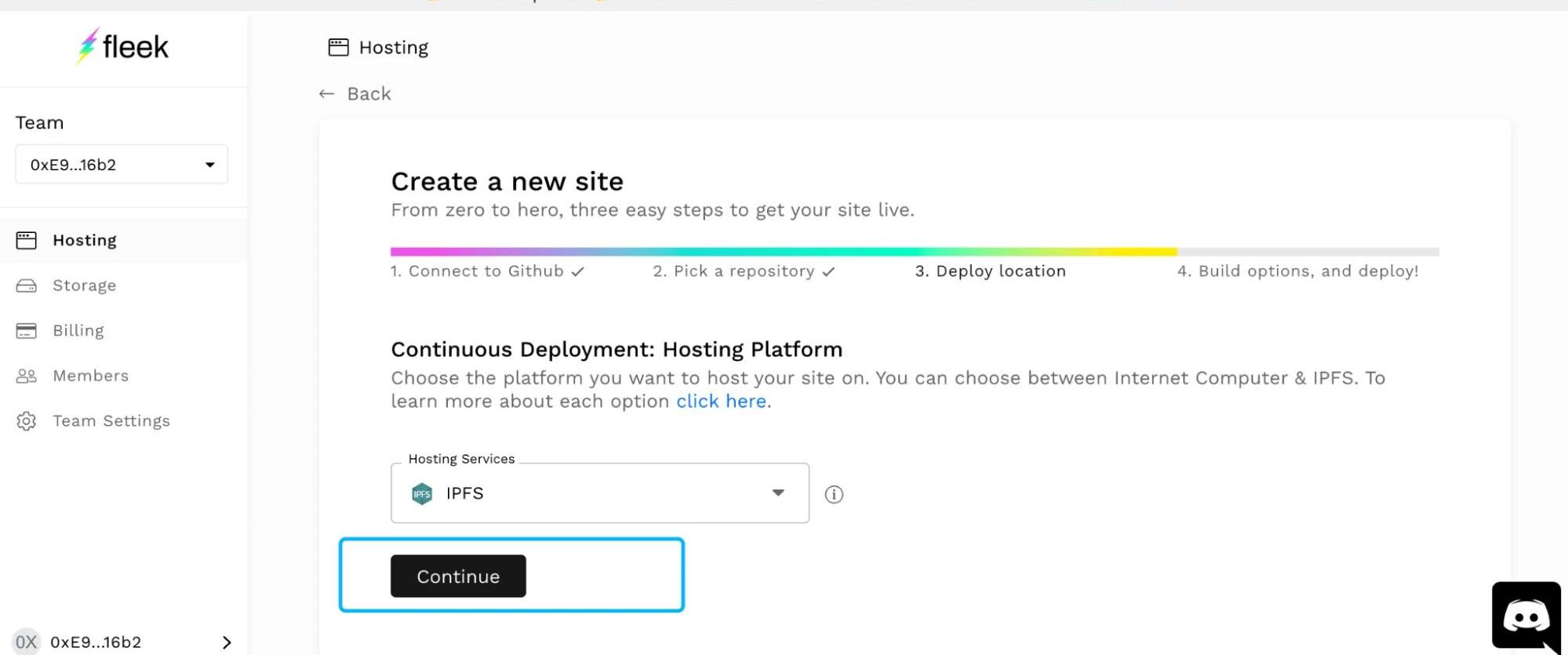Click the rainbow progress bar
The width and height of the screenshot is (1568, 655).
coord(784,252)
